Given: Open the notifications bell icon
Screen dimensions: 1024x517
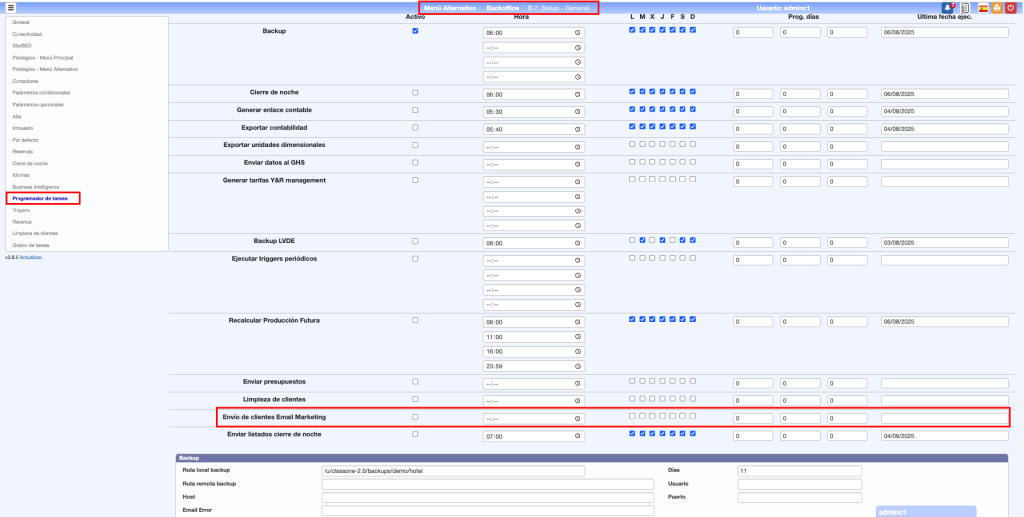Looking at the screenshot, I should pyautogui.click(x=948, y=8).
